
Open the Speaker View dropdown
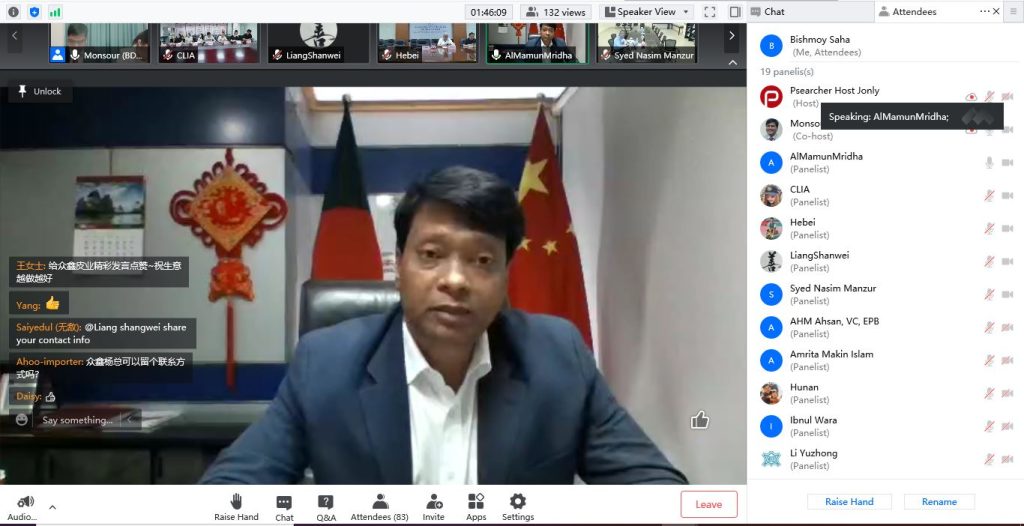coord(647,12)
